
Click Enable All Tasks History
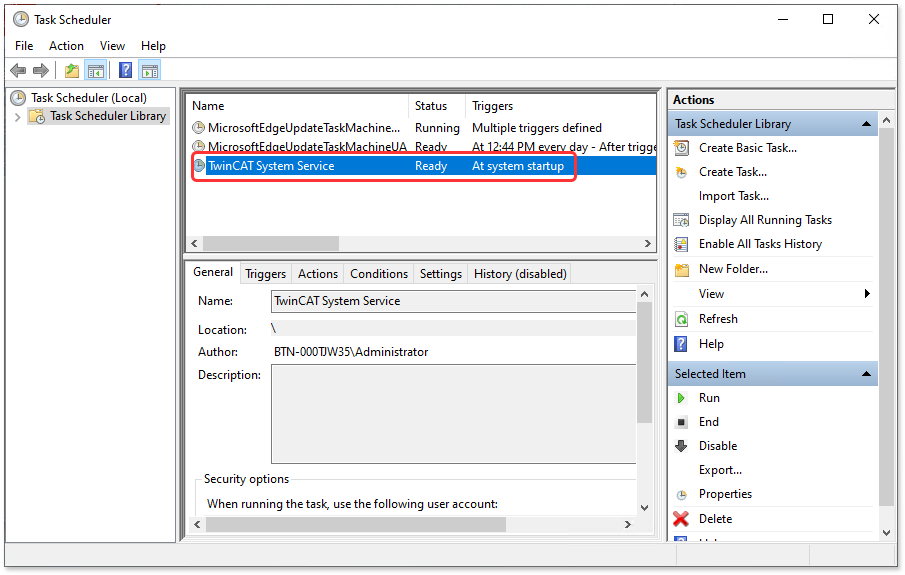tap(760, 244)
